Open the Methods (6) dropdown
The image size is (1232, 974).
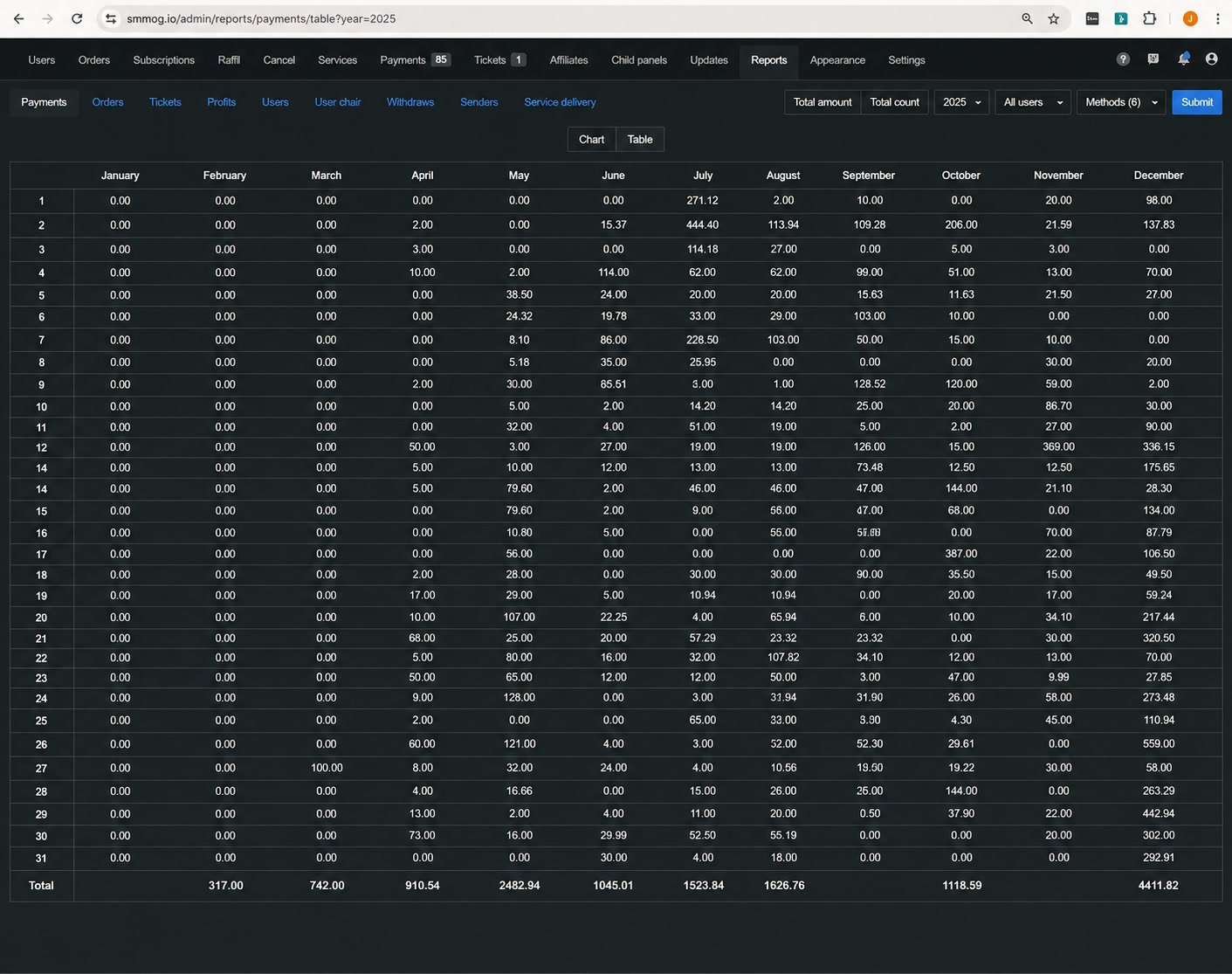(x=1121, y=102)
